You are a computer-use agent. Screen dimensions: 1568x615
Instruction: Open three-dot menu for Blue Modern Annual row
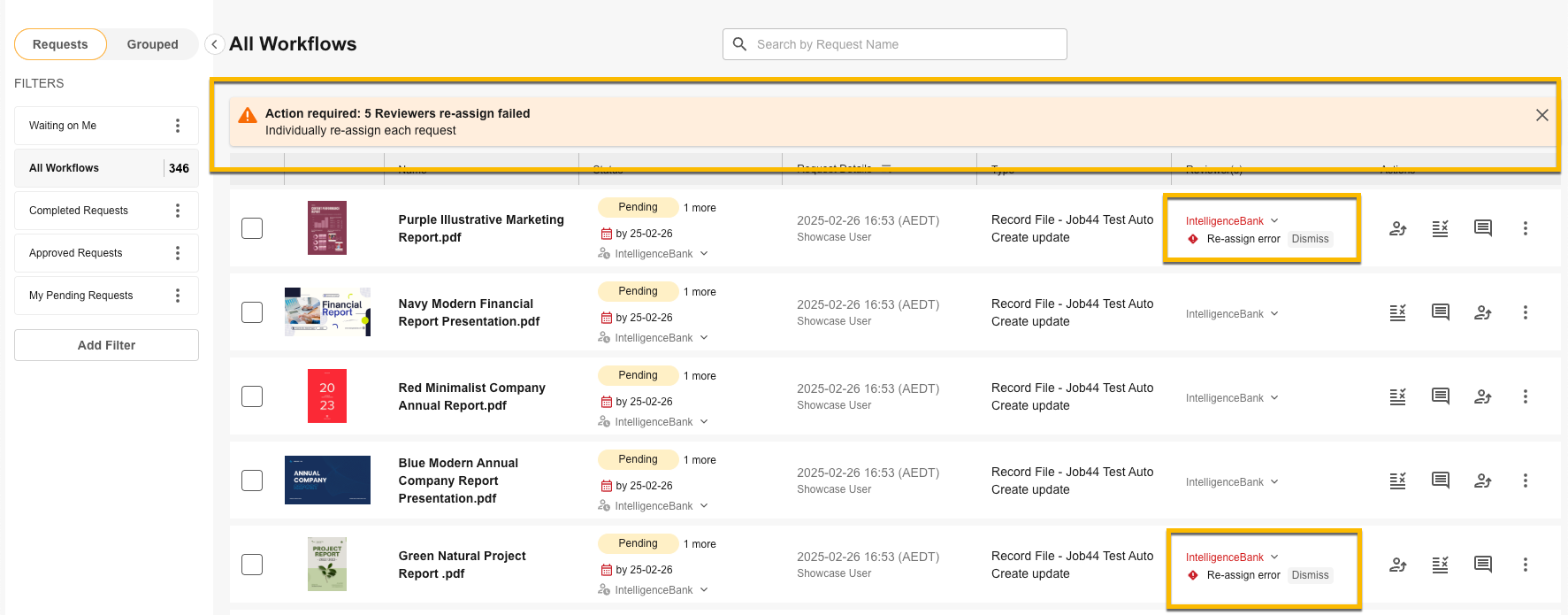(x=1525, y=480)
